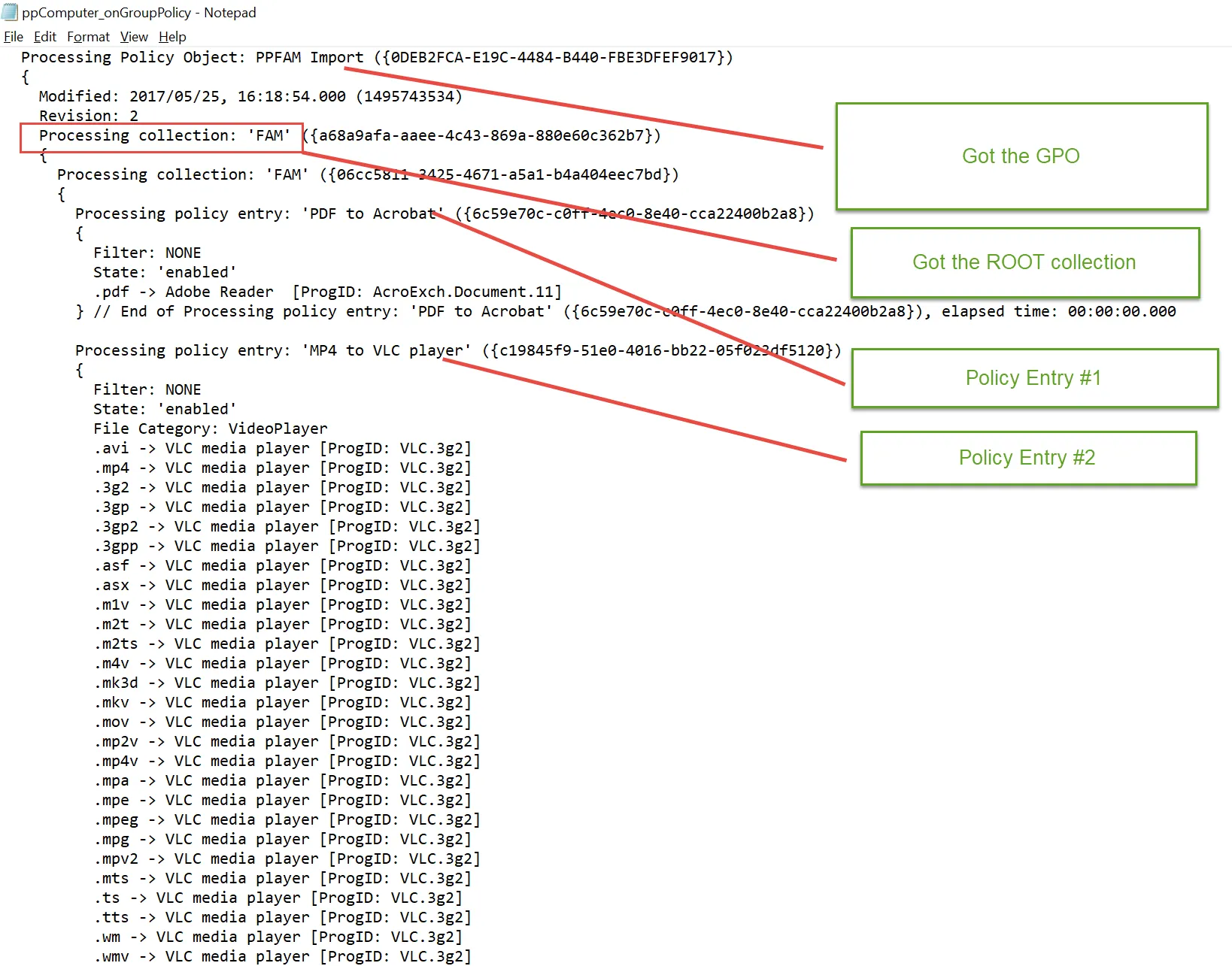Click the Notepad document icon in title bar
The image size is (1232, 966).
point(9,12)
